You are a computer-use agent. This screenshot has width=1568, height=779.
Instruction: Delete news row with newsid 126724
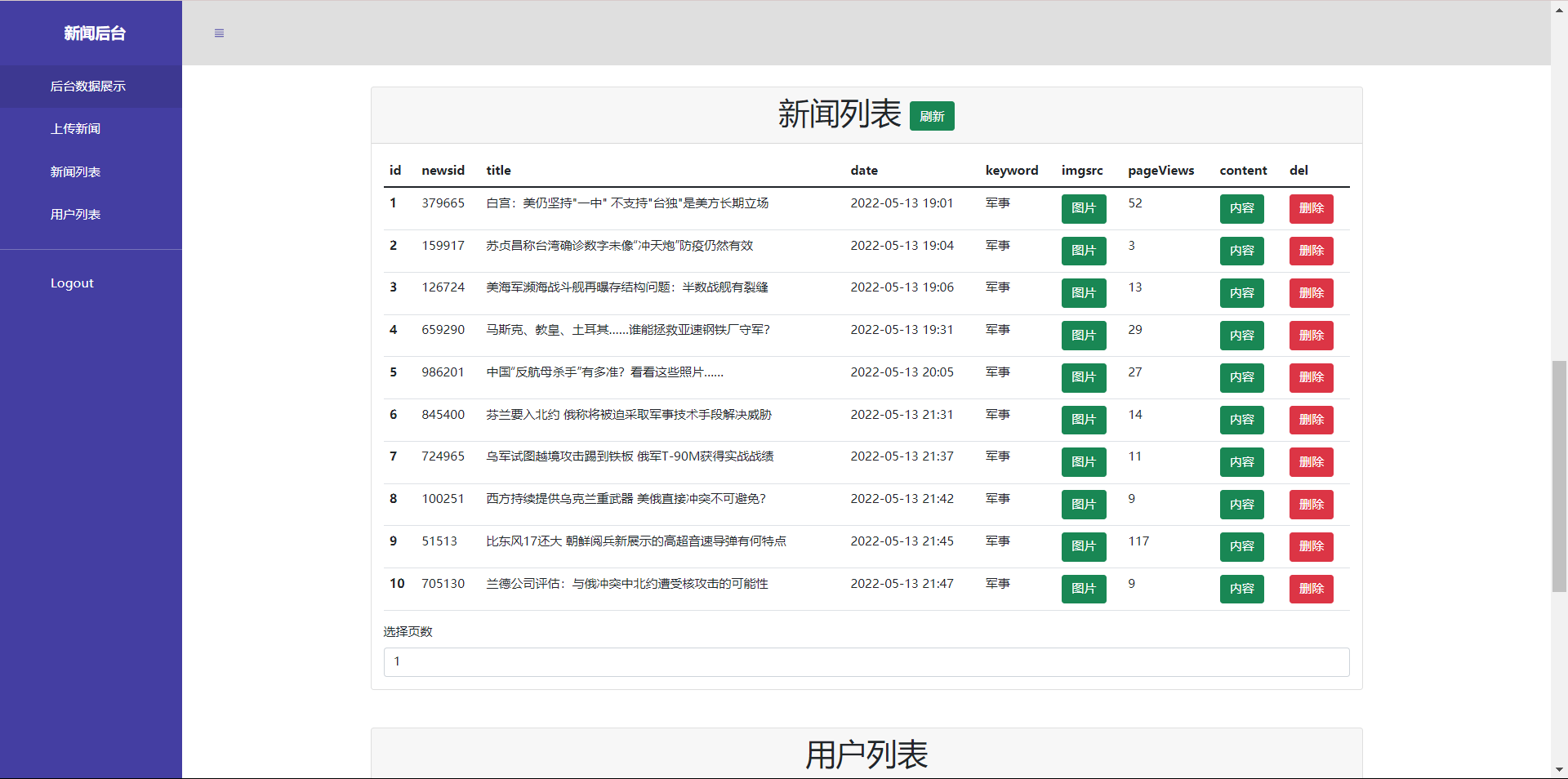[1312, 293]
